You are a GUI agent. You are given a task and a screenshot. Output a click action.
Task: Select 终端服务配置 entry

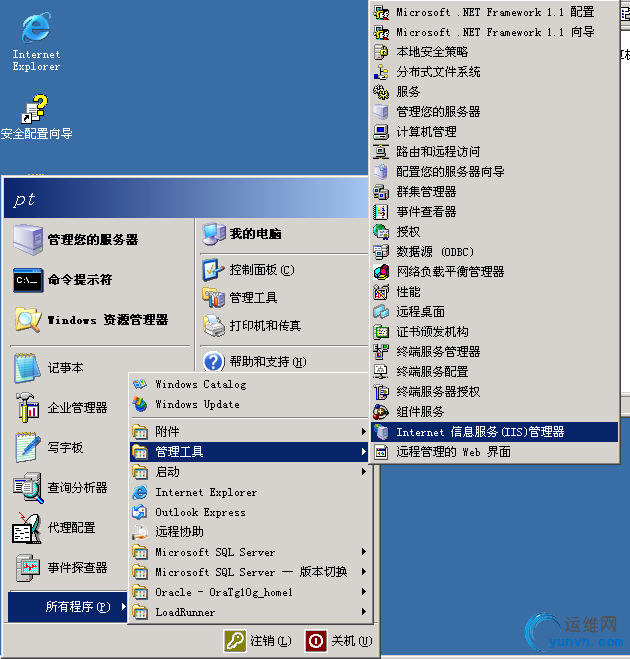tap(495, 372)
